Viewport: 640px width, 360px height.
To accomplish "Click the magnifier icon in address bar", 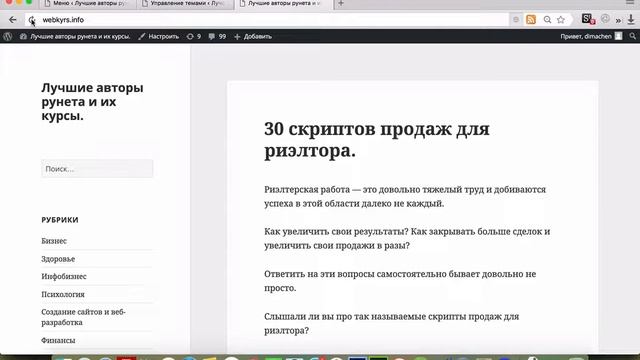I will click(x=547, y=20).
